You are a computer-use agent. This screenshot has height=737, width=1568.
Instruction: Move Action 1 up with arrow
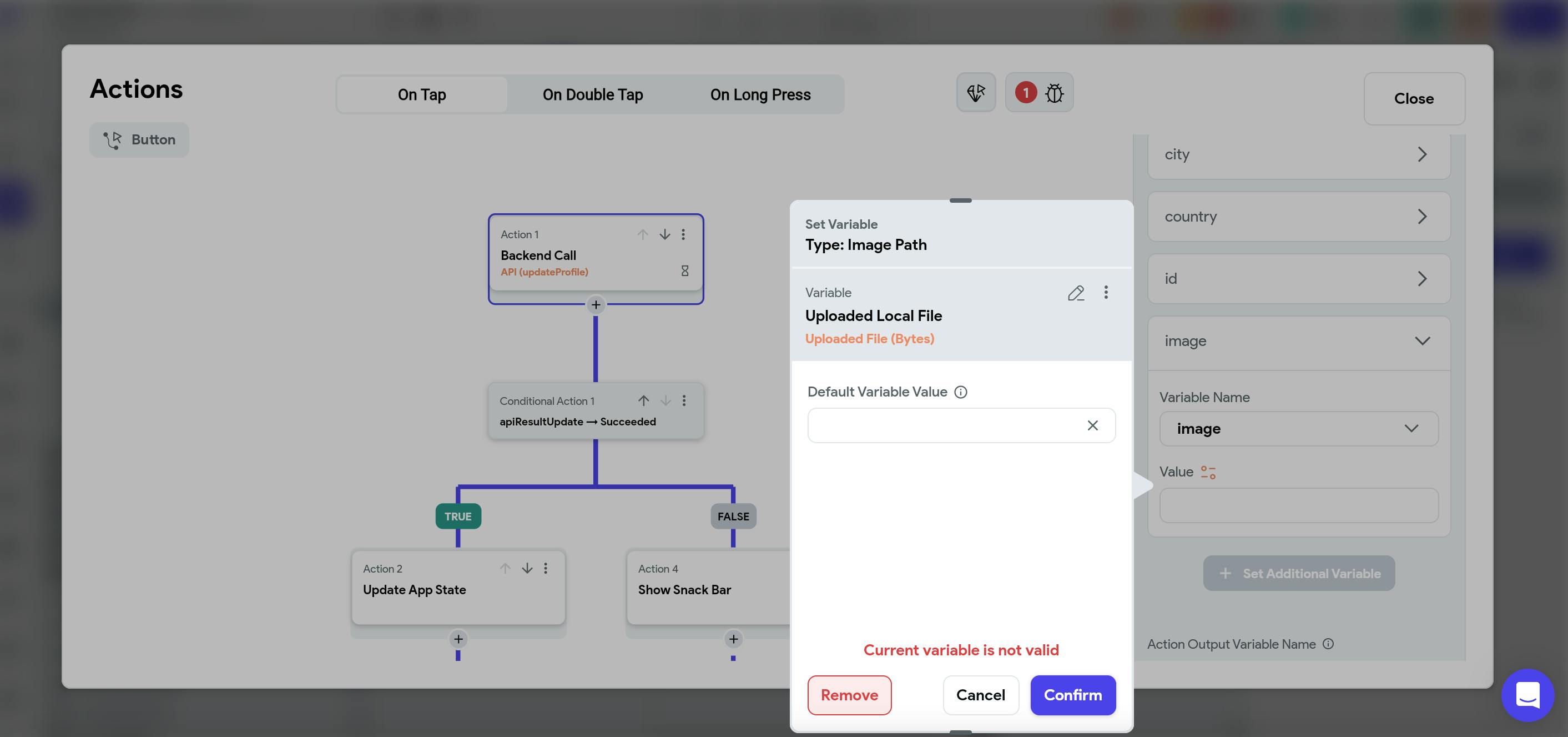pos(642,234)
